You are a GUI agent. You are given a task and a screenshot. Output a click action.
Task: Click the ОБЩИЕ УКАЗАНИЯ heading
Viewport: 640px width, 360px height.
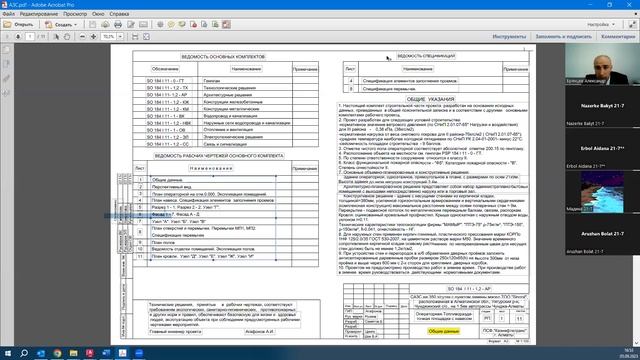coord(430,99)
